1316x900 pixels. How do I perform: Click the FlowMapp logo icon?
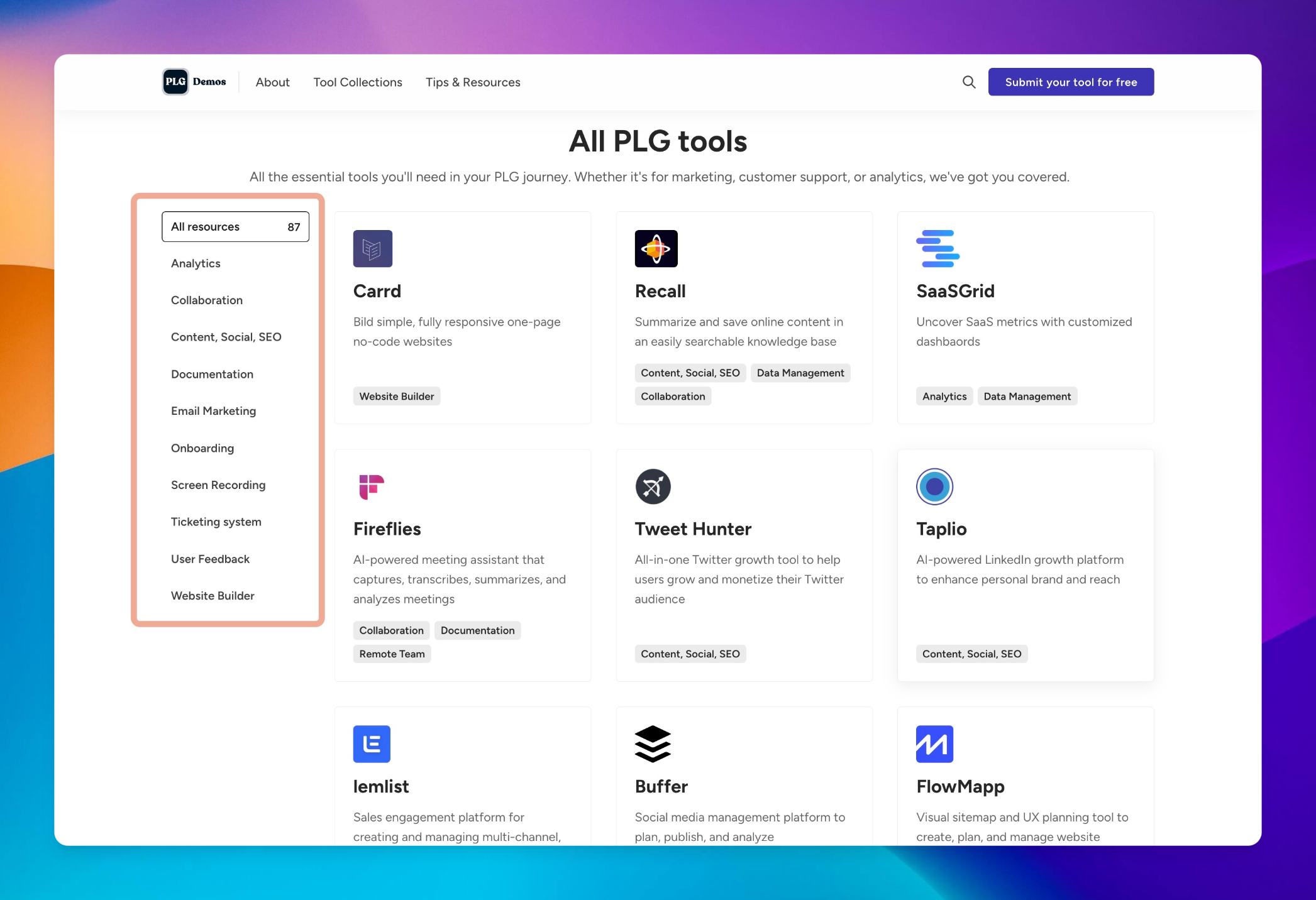tap(934, 744)
